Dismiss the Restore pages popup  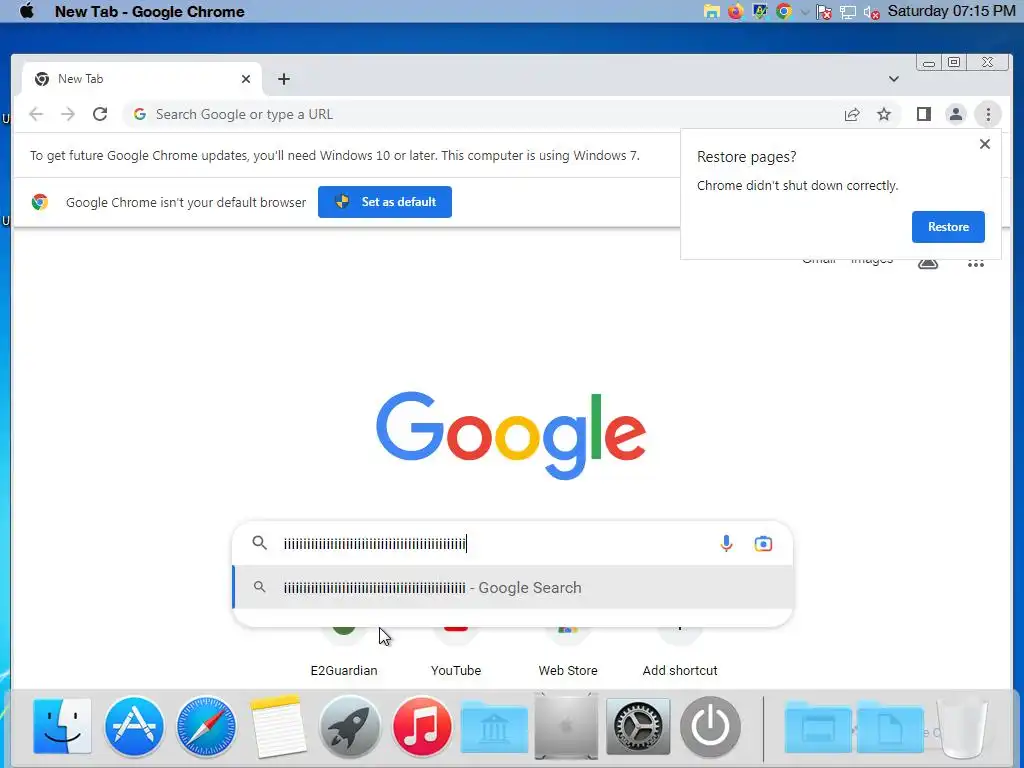point(985,144)
